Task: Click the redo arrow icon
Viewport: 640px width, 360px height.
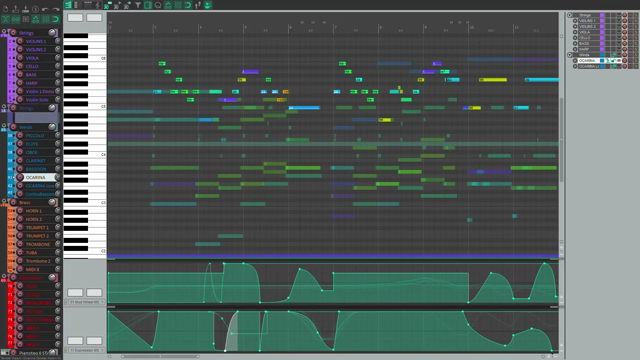Action: click(x=56, y=9)
